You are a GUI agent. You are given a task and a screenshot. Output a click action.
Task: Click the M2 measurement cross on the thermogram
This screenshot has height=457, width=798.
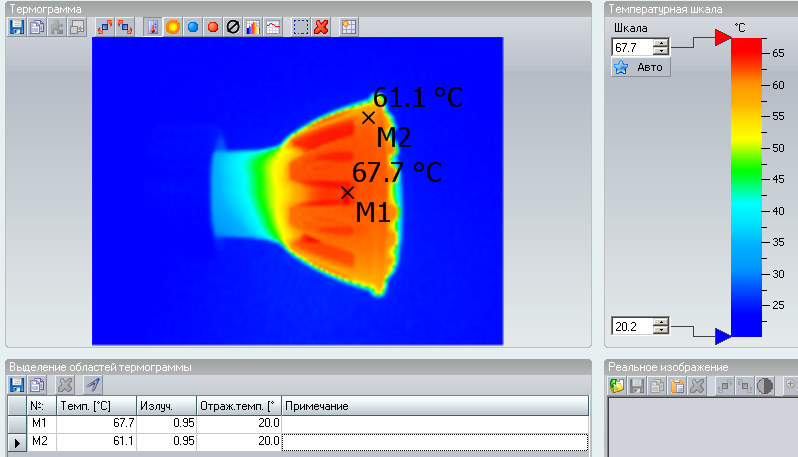point(368,118)
